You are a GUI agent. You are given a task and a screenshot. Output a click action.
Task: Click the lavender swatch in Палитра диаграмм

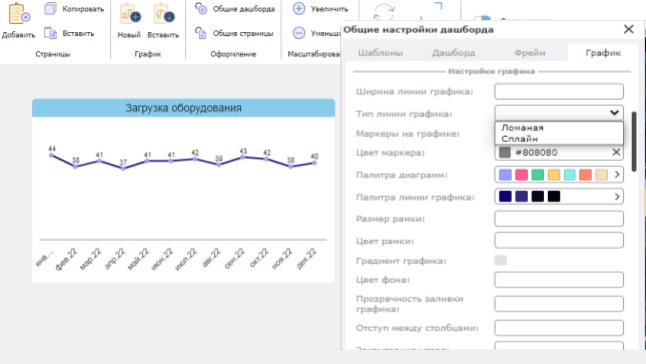point(505,175)
